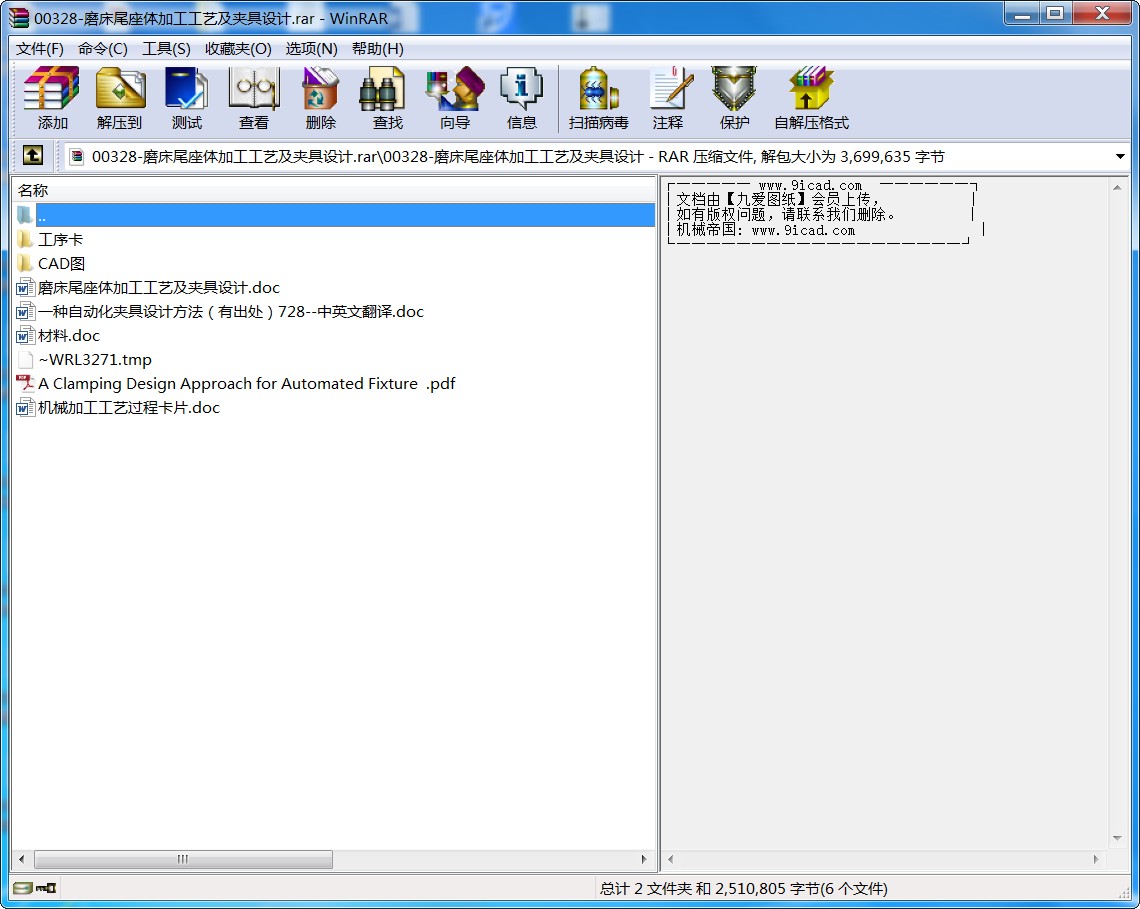
Task: Open the View (查看) toolbar icon
Action: pyautogui.click(x=253, y=98)
